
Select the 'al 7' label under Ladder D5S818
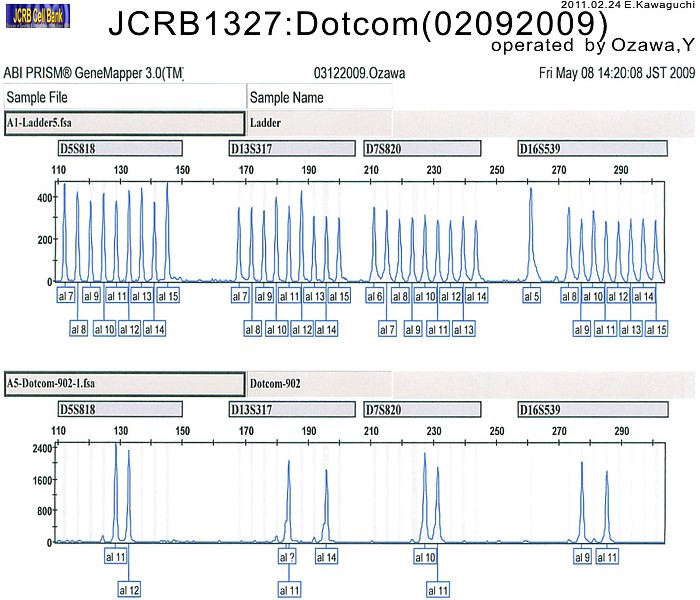tap(66, 296)
